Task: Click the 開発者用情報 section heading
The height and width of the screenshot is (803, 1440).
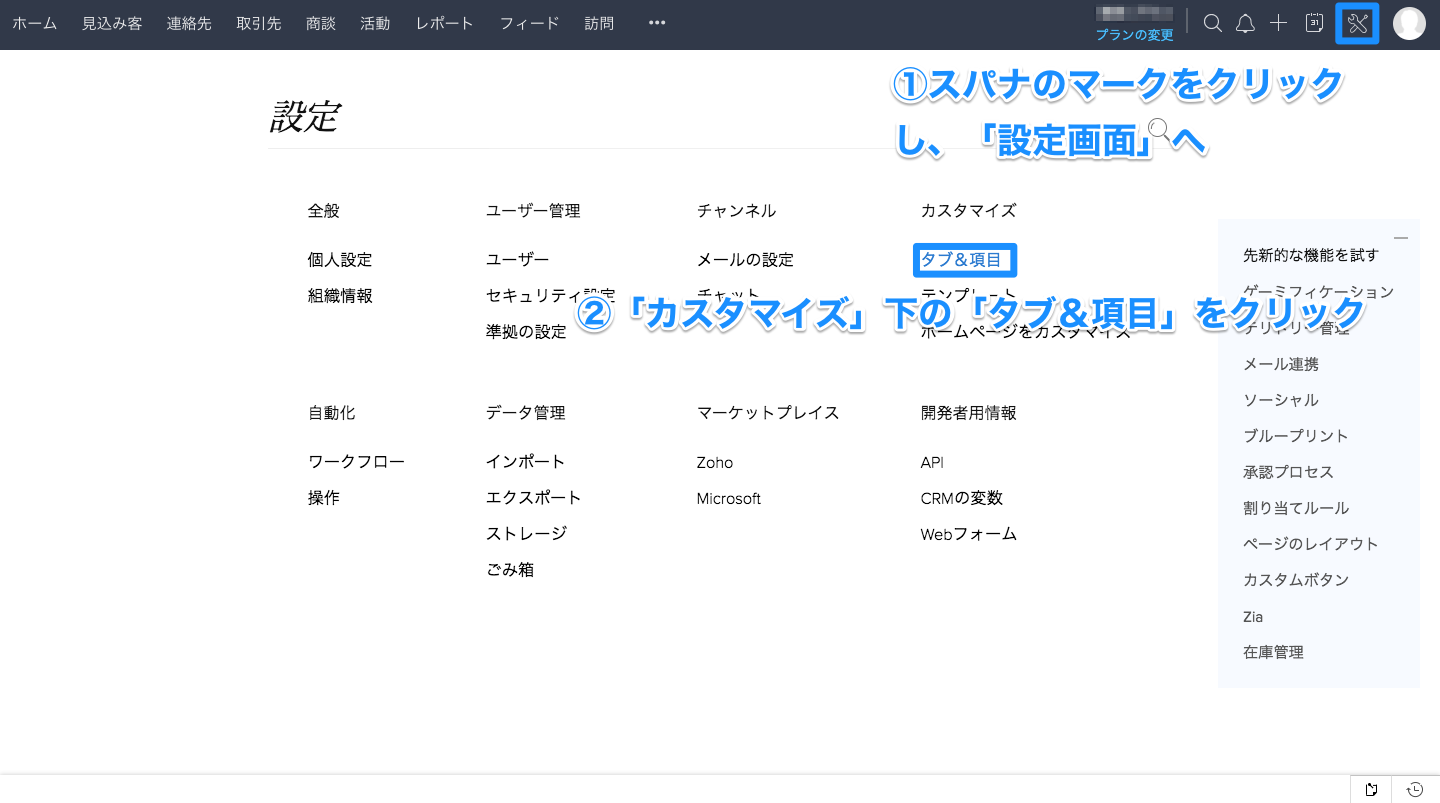Action: 969,413
